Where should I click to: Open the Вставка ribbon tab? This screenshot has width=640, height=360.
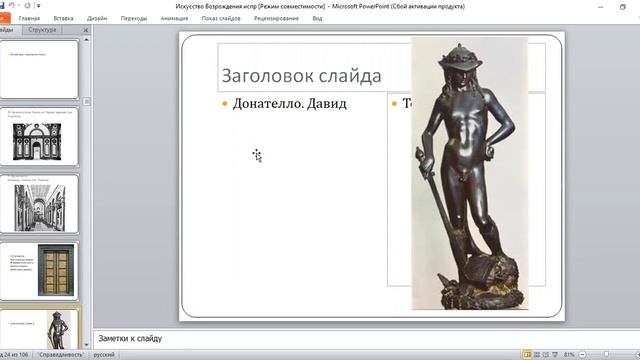click(63, 18)
